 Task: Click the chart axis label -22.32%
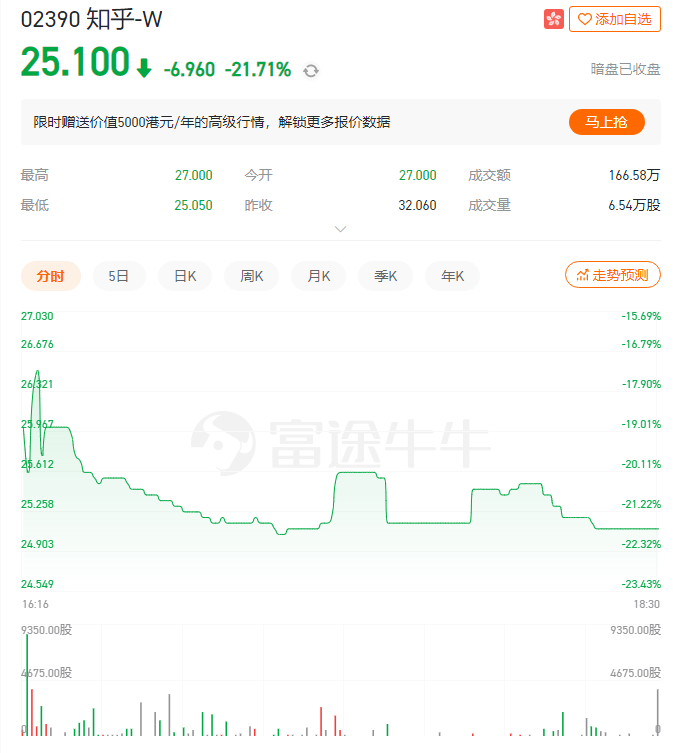click(x=641, y=544)
